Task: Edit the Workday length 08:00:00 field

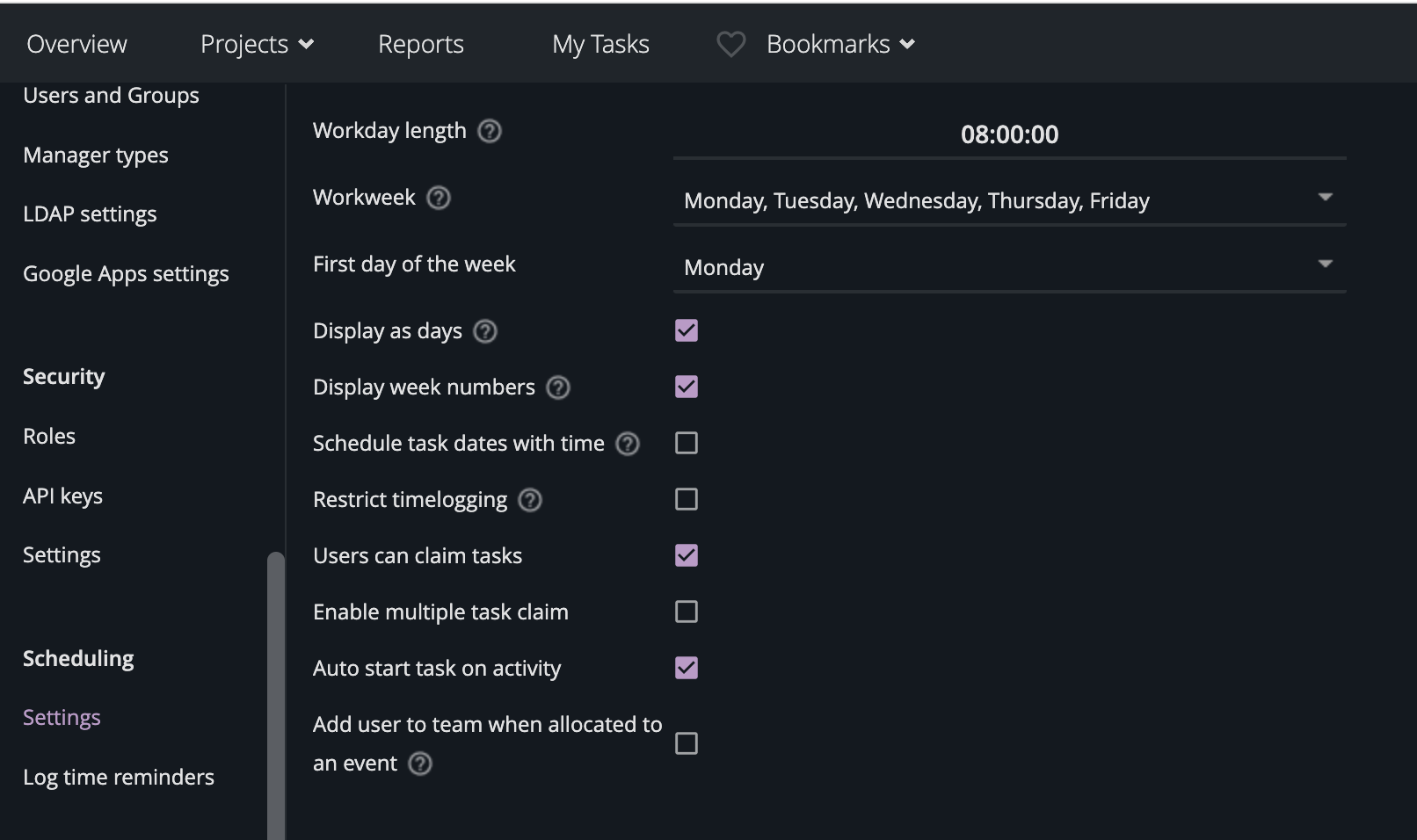Action: [x=1009, y=134]
